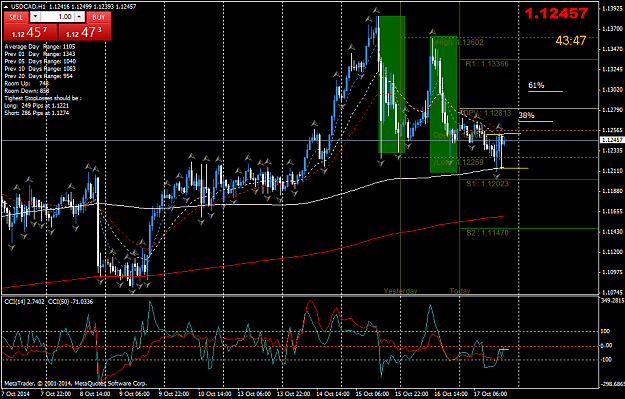Image resolution: width=625 pixels, height=399 pixels.
Task: Select the 'S1 : 1.12023' support label
Action: (x=487, y=184)
